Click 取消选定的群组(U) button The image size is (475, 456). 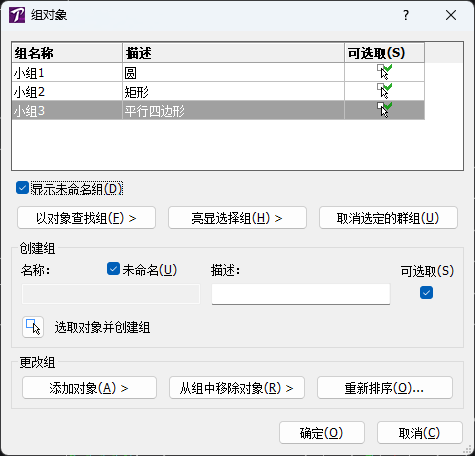[x=388, y=218]
